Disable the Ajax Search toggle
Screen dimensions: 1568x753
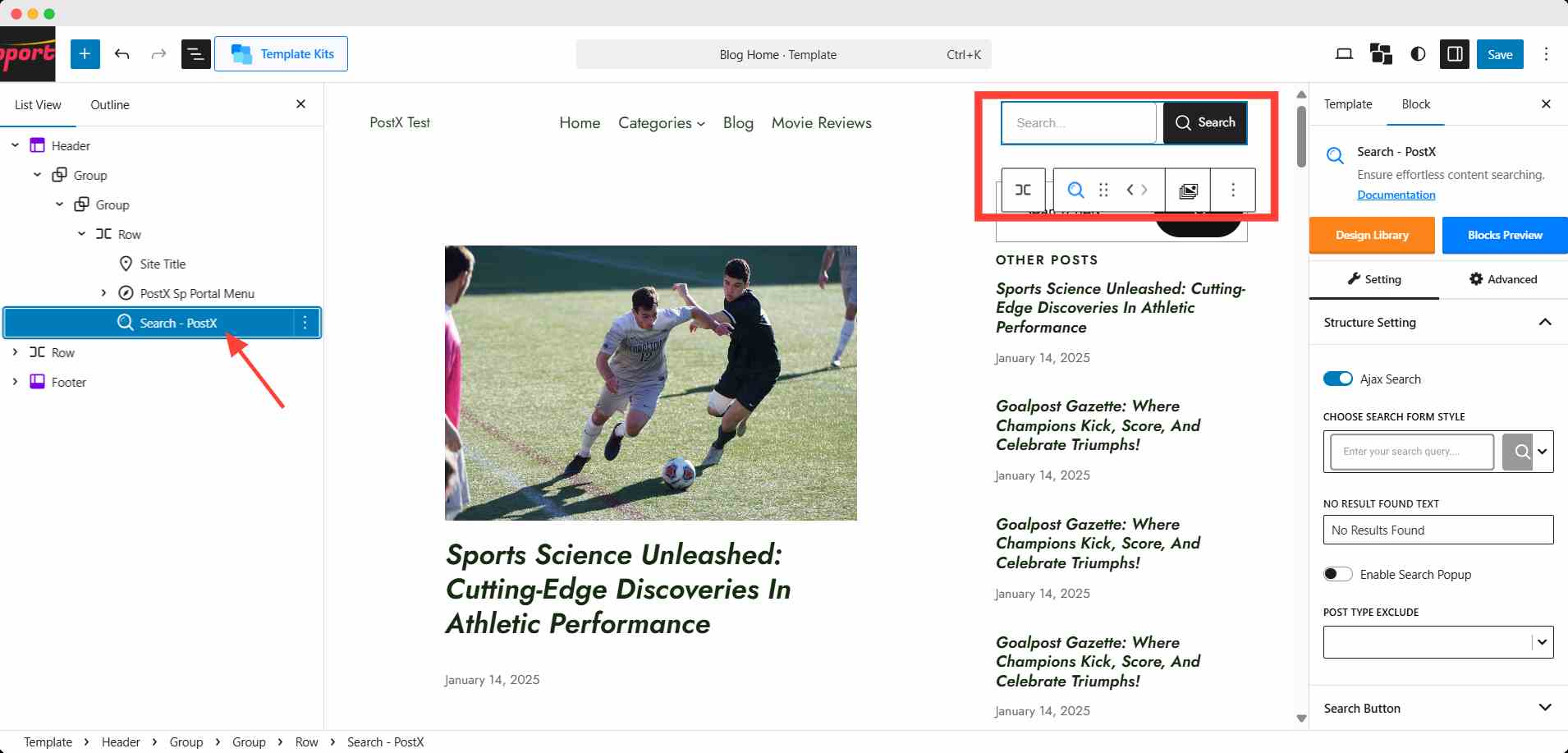pyautogui.click(x=1337, y=379)
